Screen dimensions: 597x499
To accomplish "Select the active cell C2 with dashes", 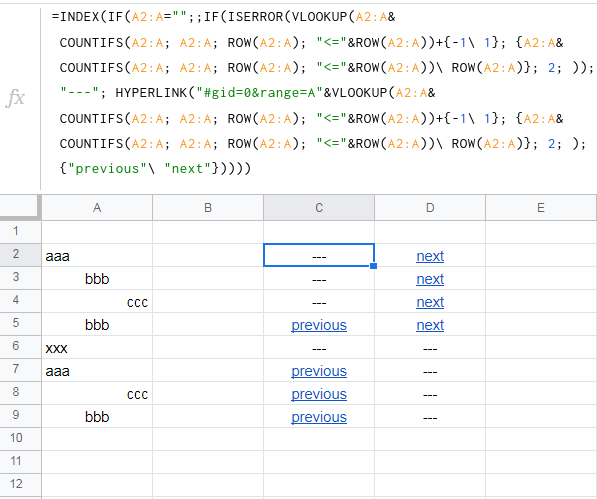I will point(319,255).
